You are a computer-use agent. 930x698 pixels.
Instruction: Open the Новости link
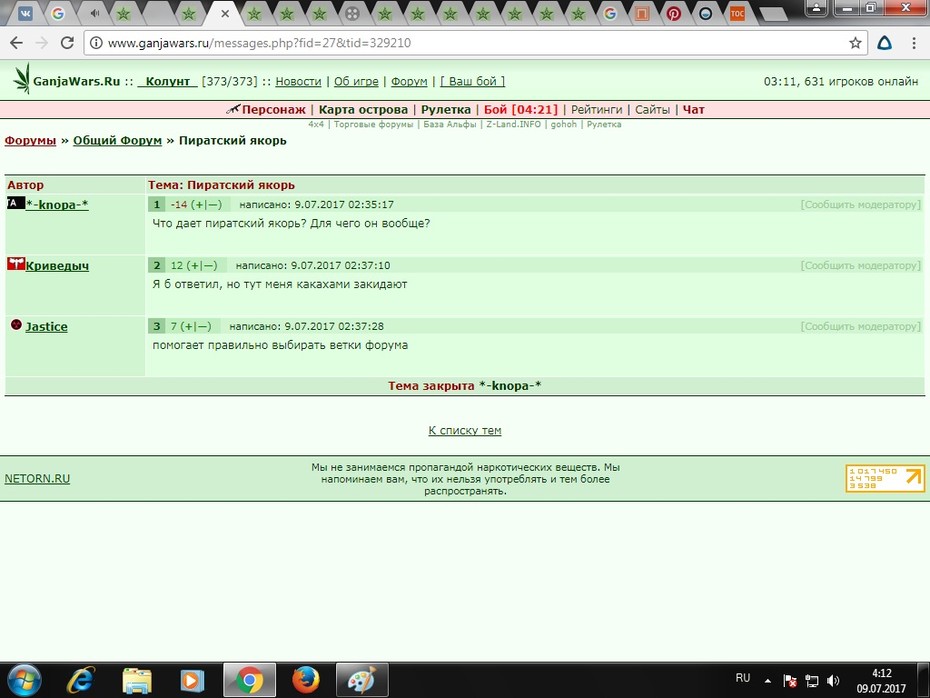[x=298, y=81]
